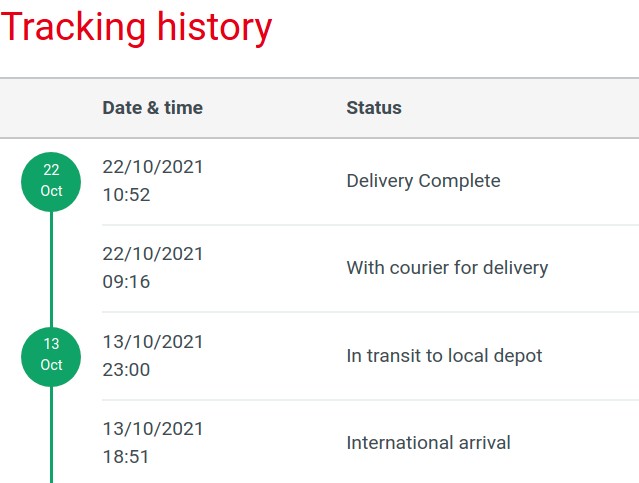
Task: Select the With courier for delivery status
Action: click(x=447, y=268)
